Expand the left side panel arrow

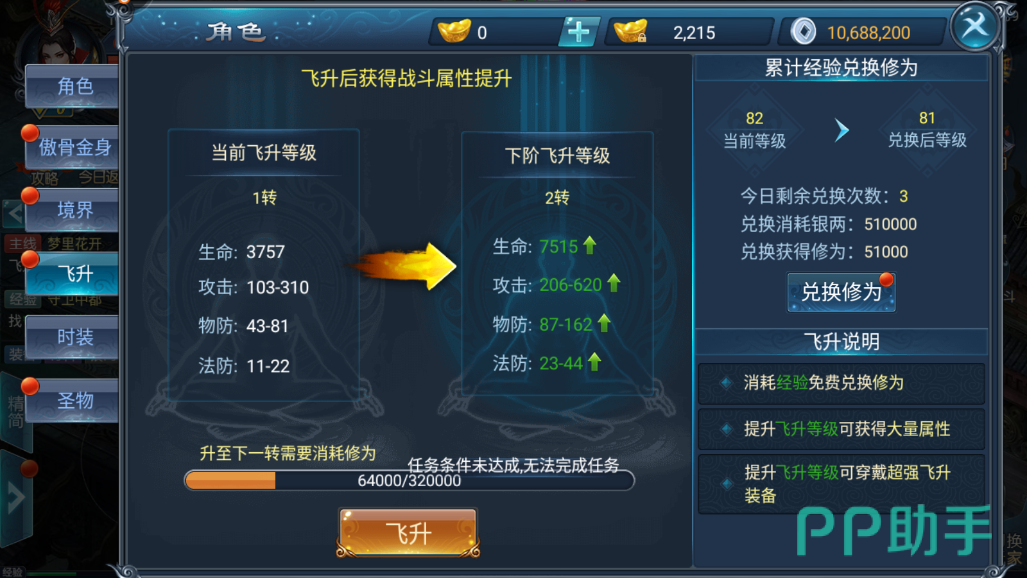(16, 497)
